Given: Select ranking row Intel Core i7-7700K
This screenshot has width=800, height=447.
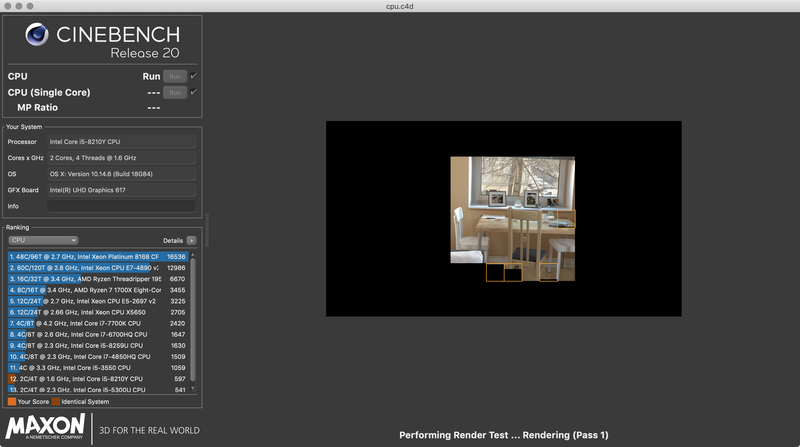Looking at the screenshot, I should click(98, 324).
